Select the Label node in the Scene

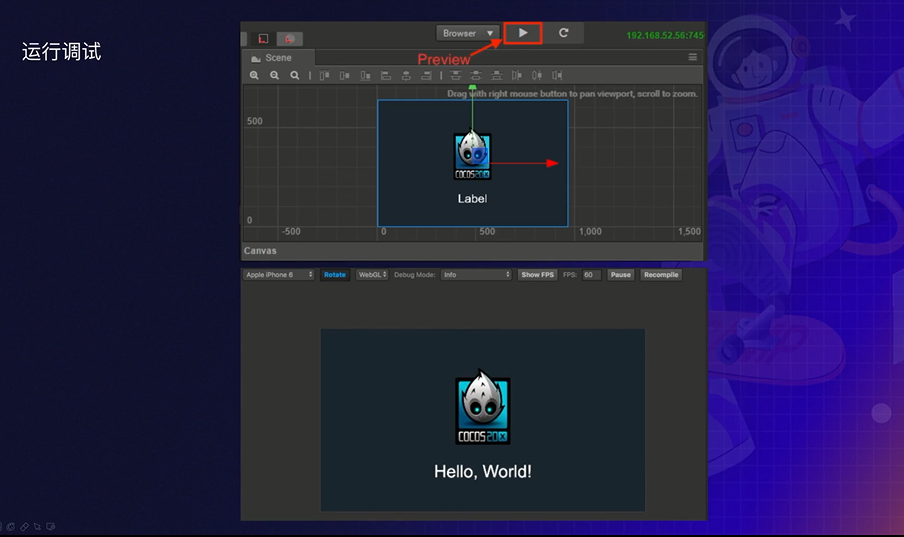(x=472, y=198)
